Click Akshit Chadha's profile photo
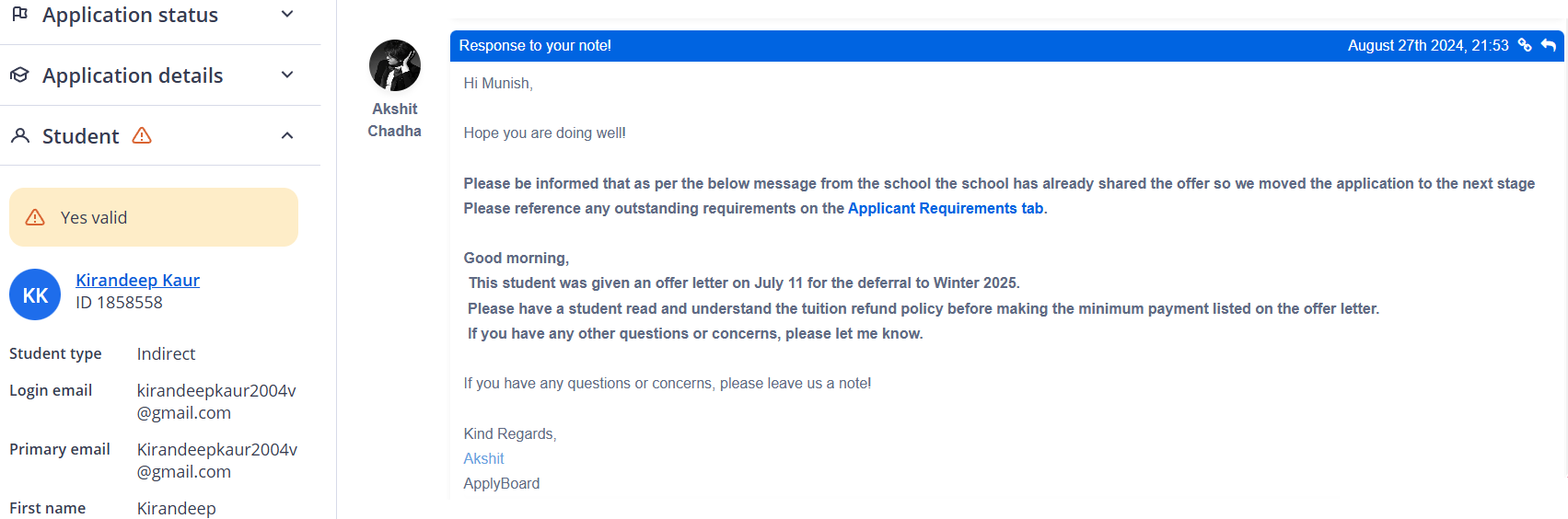 click(395, 65)
